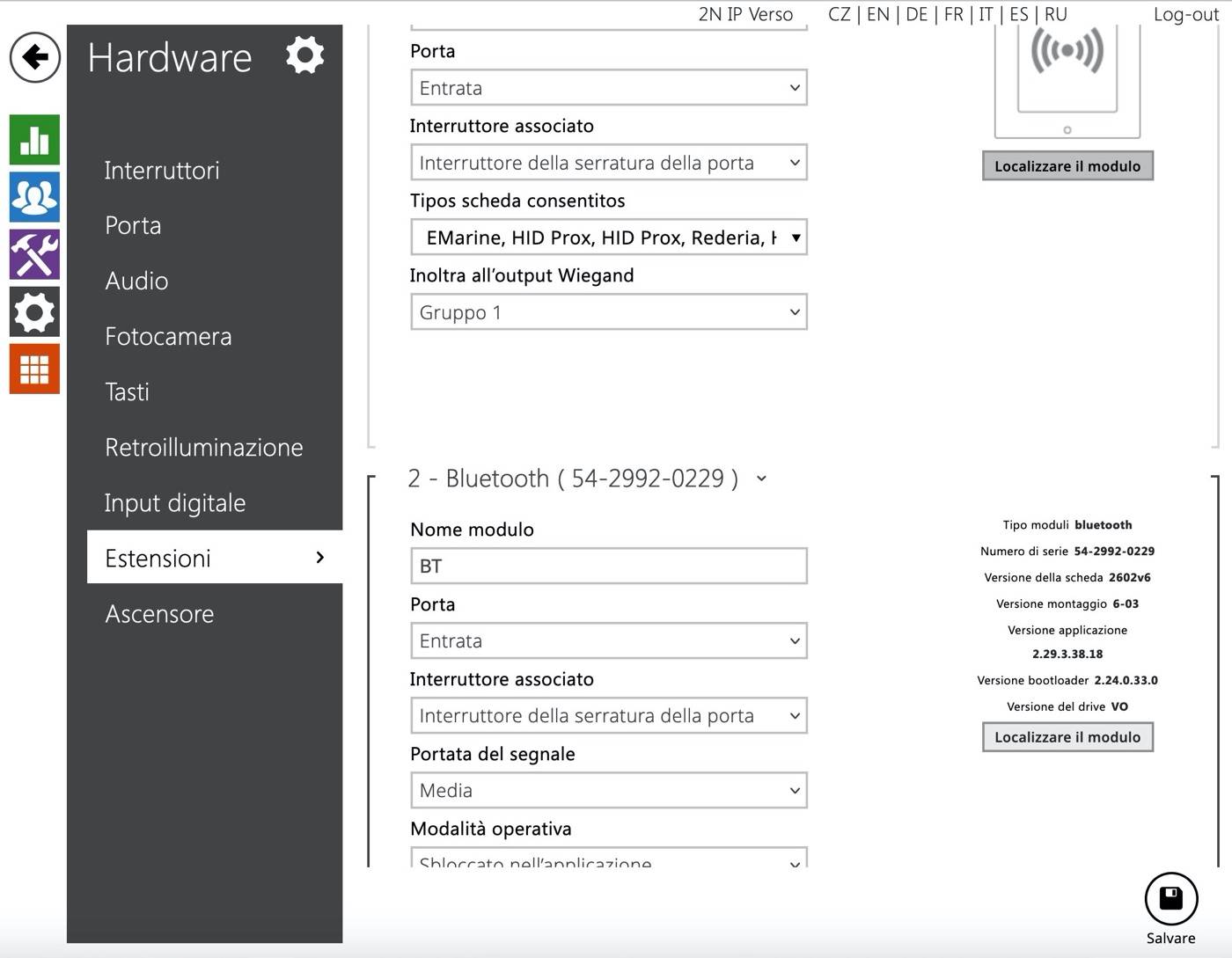The width and height of the screenshot is (1232, 958).
Task: Select the Estensioni menu item
Action: (x=215, y=558)
